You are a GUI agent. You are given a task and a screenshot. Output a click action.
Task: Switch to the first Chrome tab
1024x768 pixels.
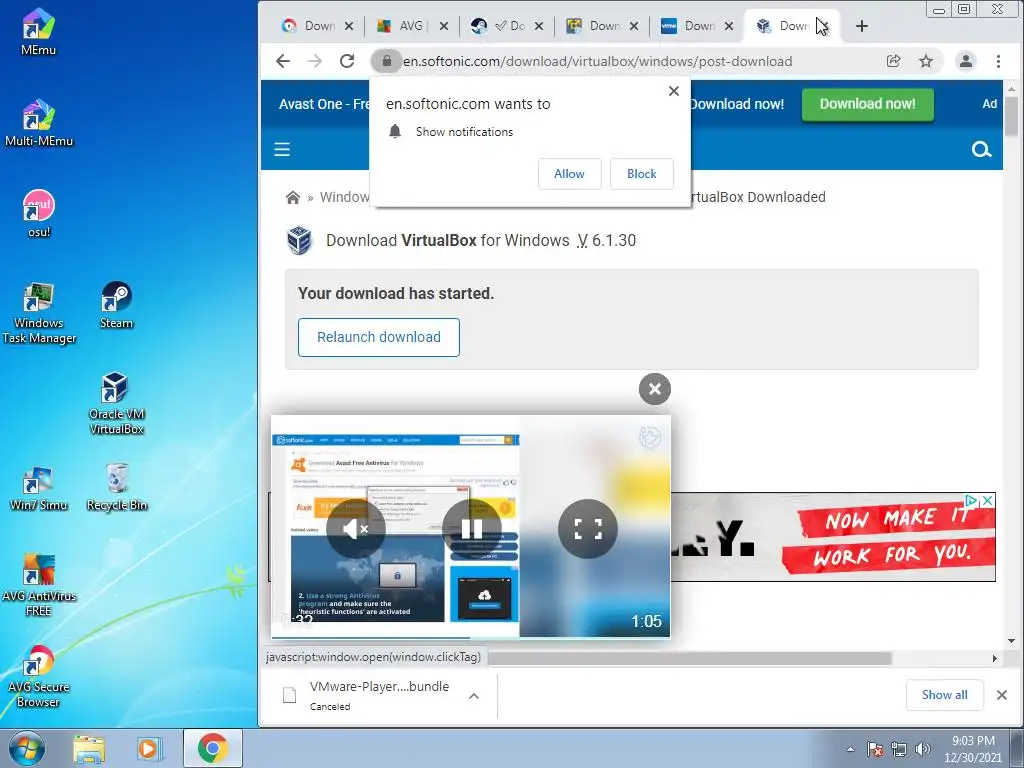click(317, 26)
